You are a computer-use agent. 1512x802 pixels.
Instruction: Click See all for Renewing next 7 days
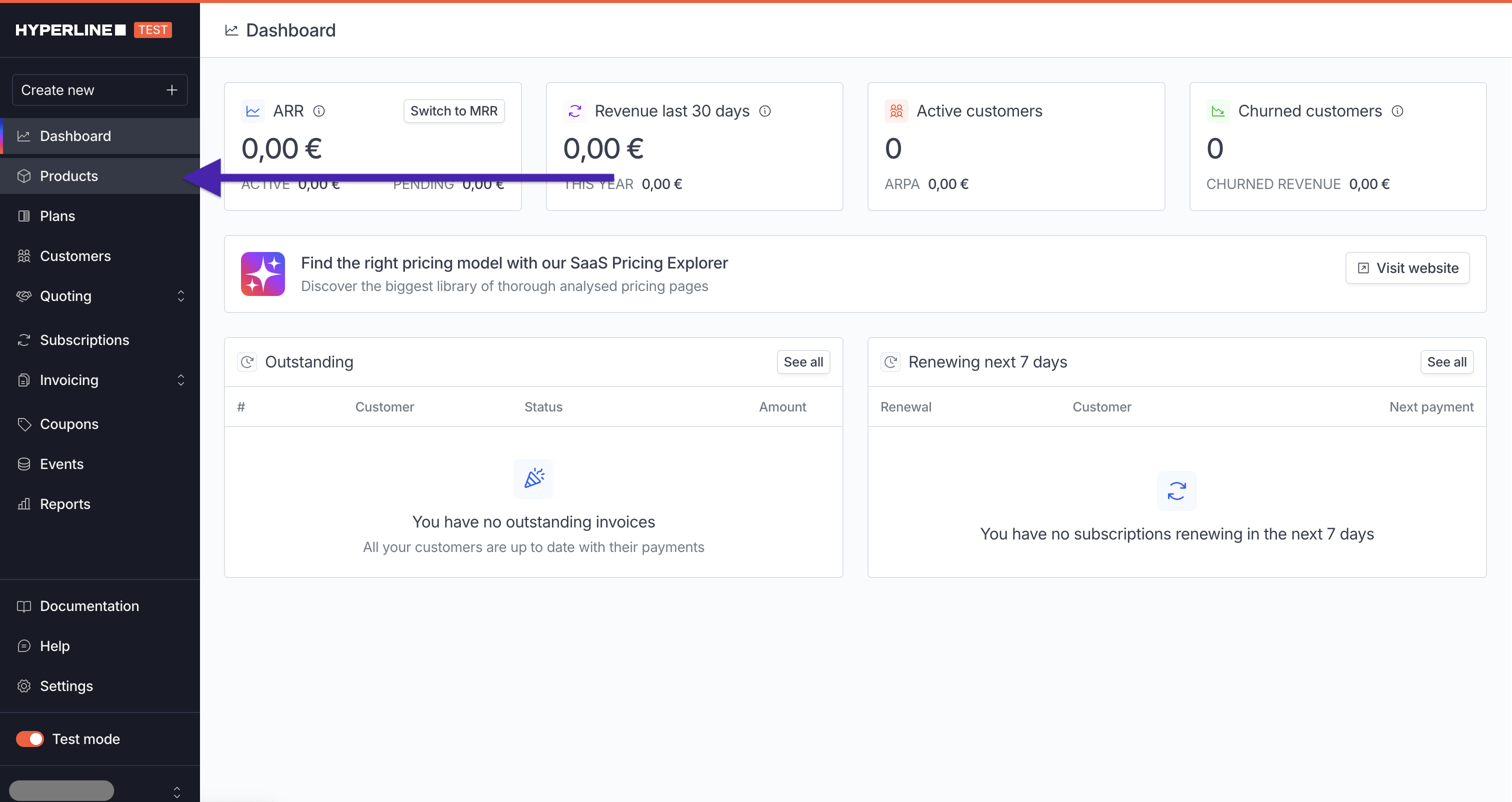1445,362
